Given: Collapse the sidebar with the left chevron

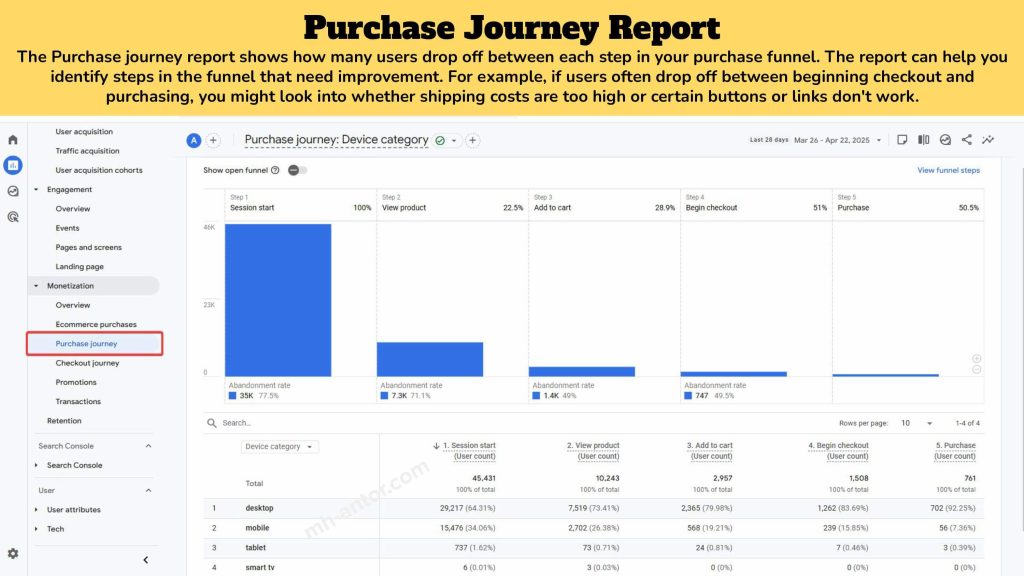Looking at the screenshot, I should 146,560.
